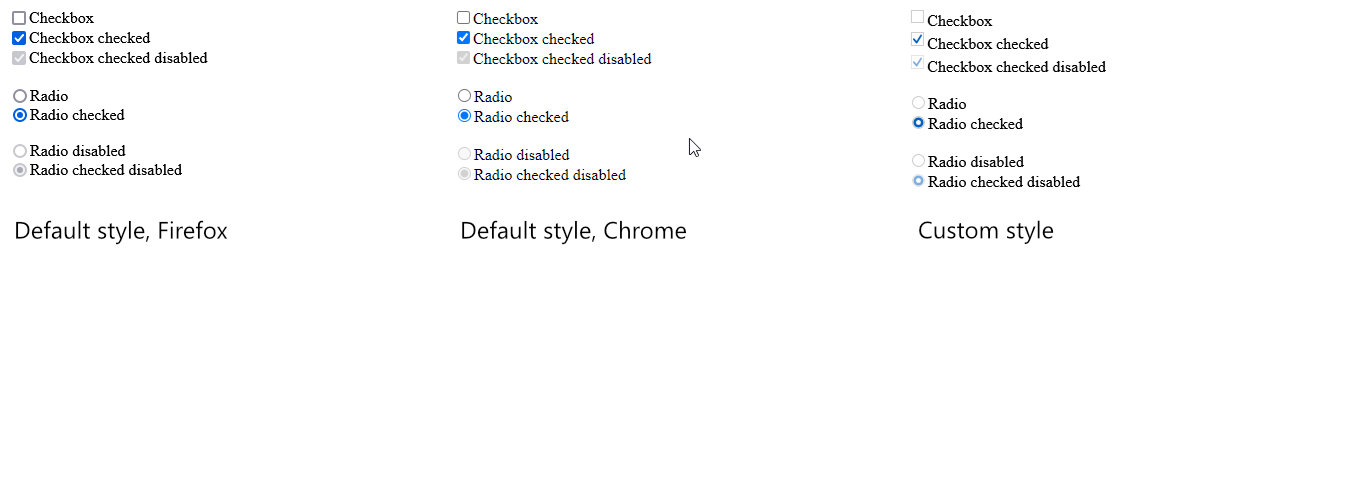Click 'Radio checked disabled' in Custom style column
Image resolution: width=1352 pixels, height=488 pixels.
918,181
